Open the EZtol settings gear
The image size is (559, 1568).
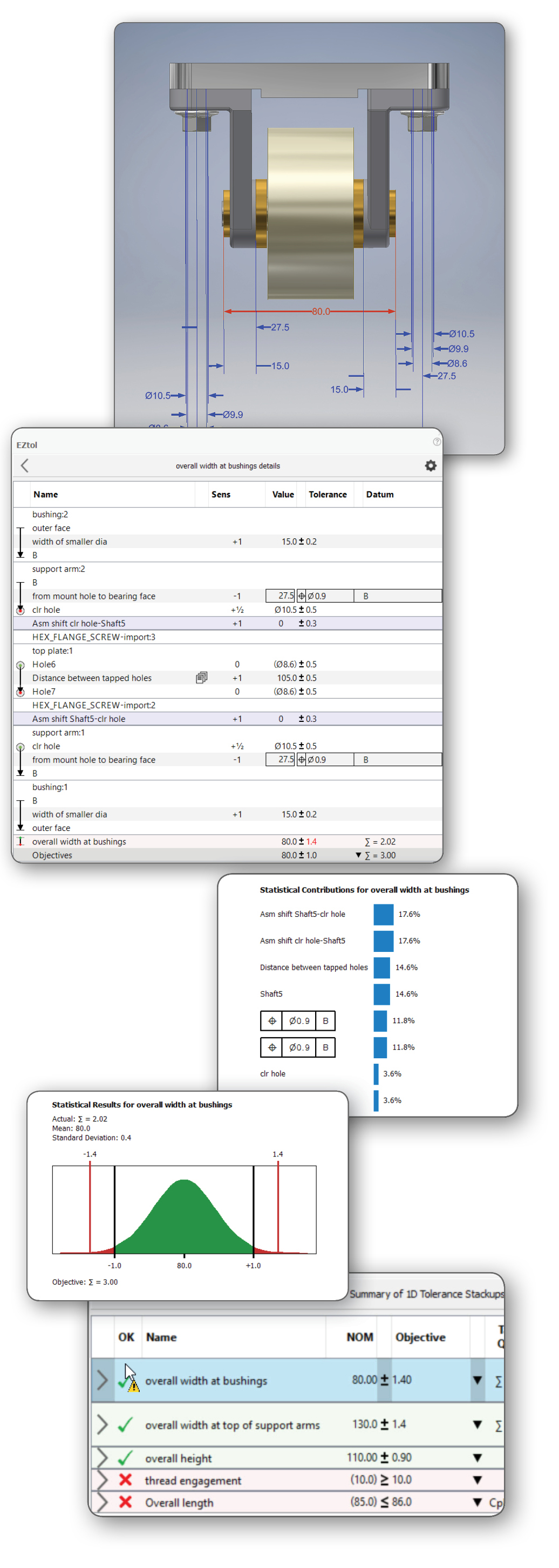pos(431,465)
